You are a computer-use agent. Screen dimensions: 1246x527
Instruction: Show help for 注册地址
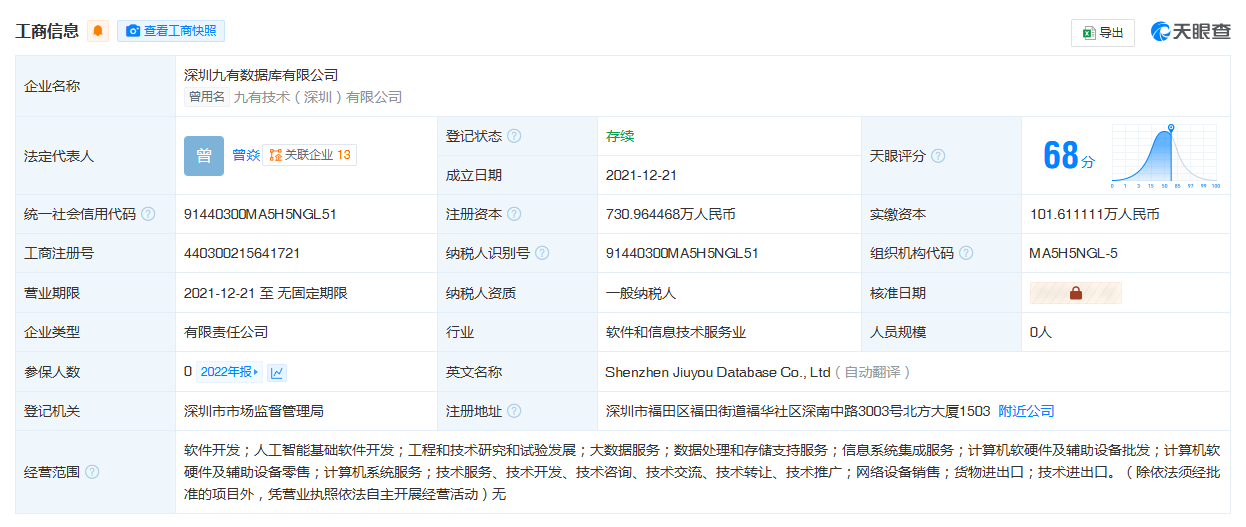(x=514, y=411)
